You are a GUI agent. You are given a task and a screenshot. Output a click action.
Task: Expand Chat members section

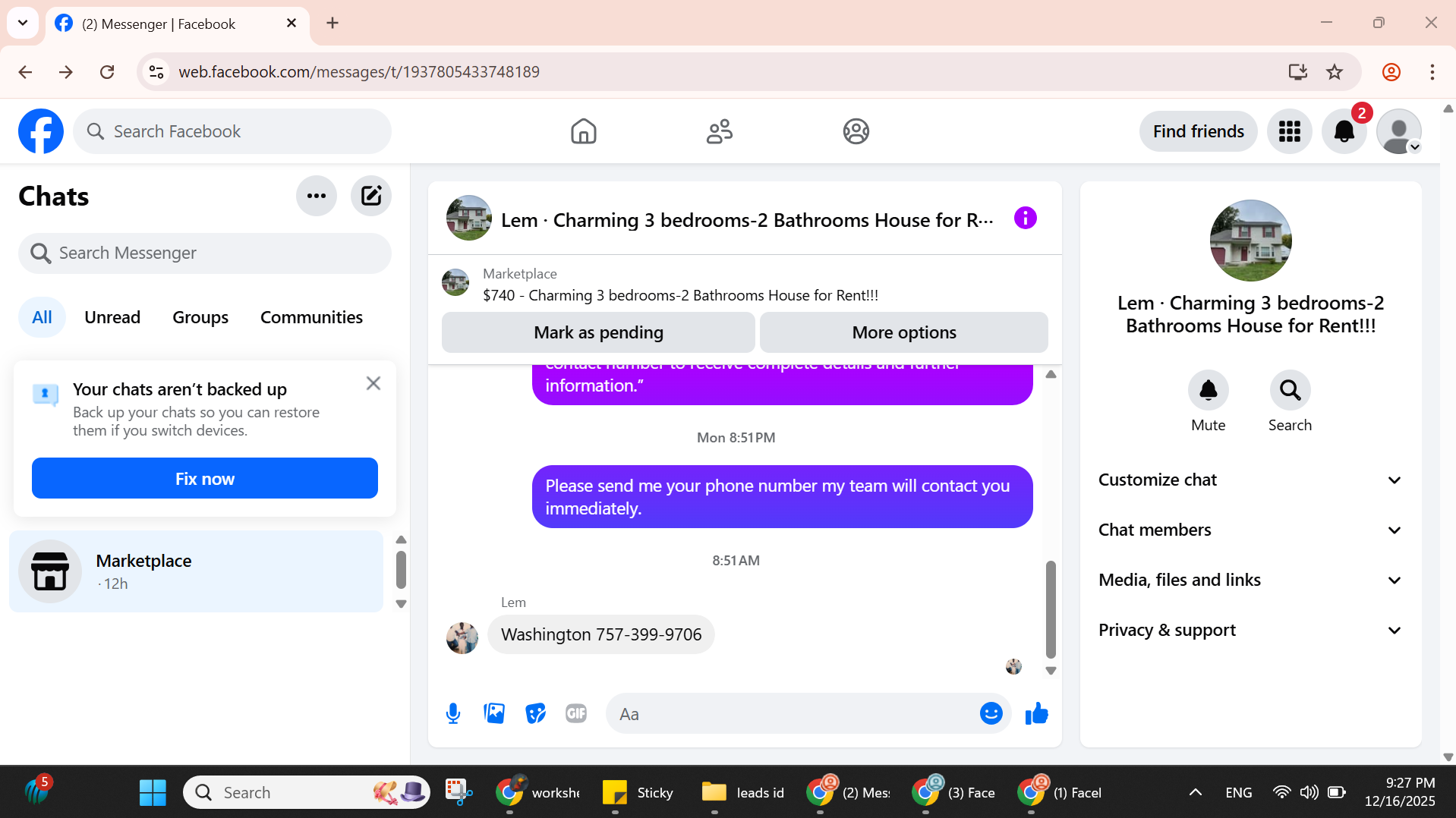(1250, 530)
